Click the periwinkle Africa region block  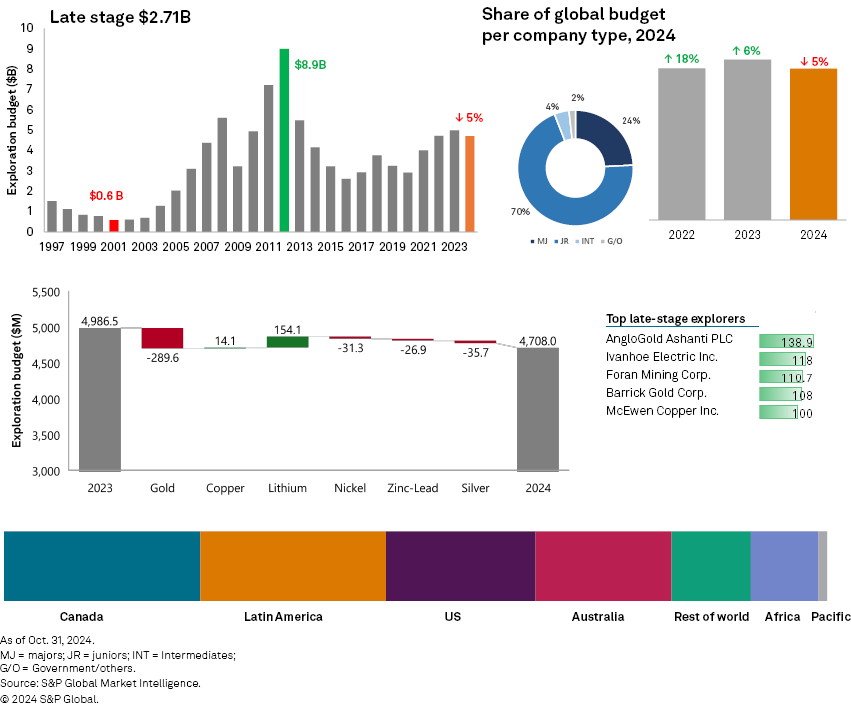pyautogui.click(x=784, y=566)
